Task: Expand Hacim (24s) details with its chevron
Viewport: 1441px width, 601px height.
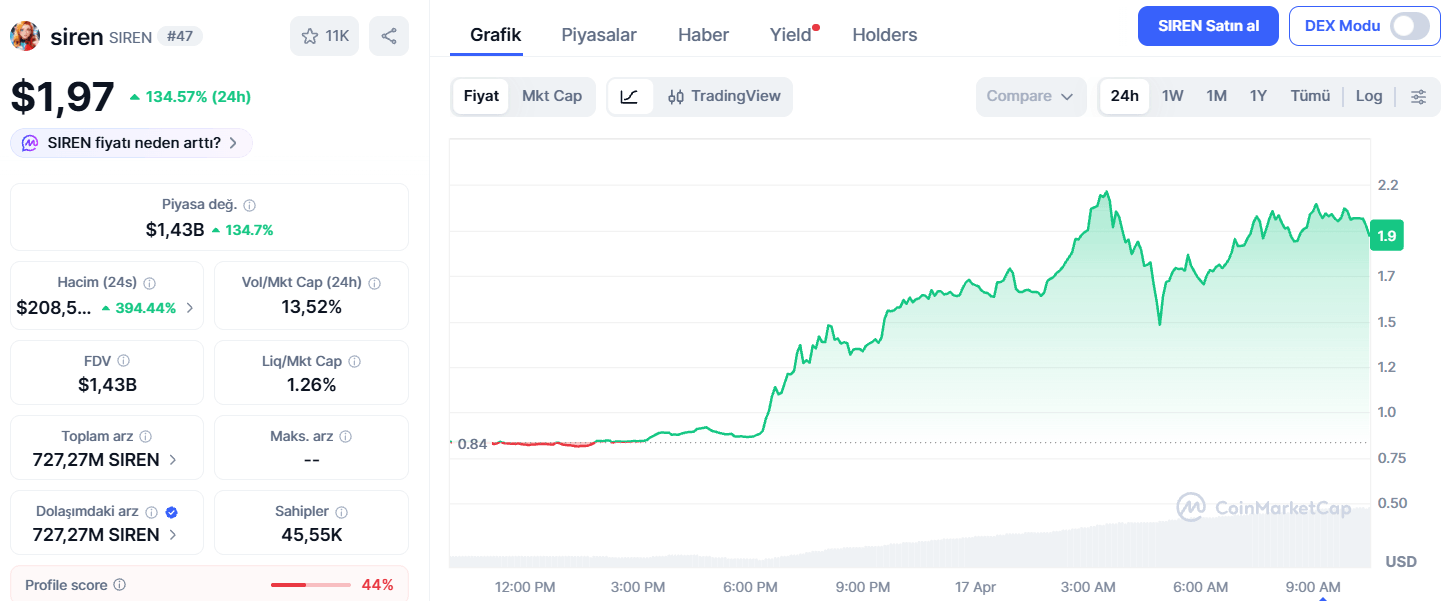Action: point(189,307)
